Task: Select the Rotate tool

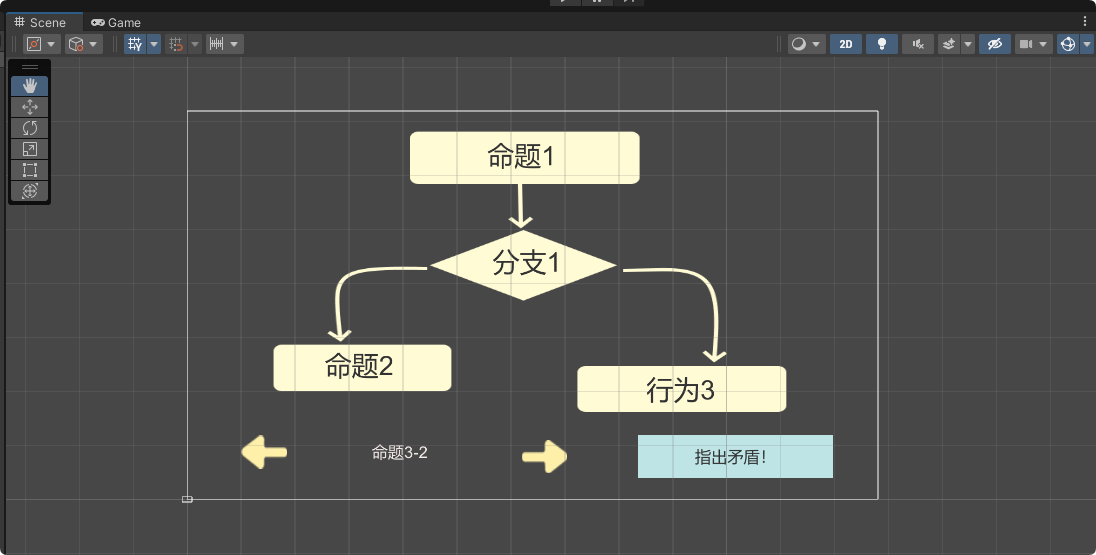Action: (29, 128)
